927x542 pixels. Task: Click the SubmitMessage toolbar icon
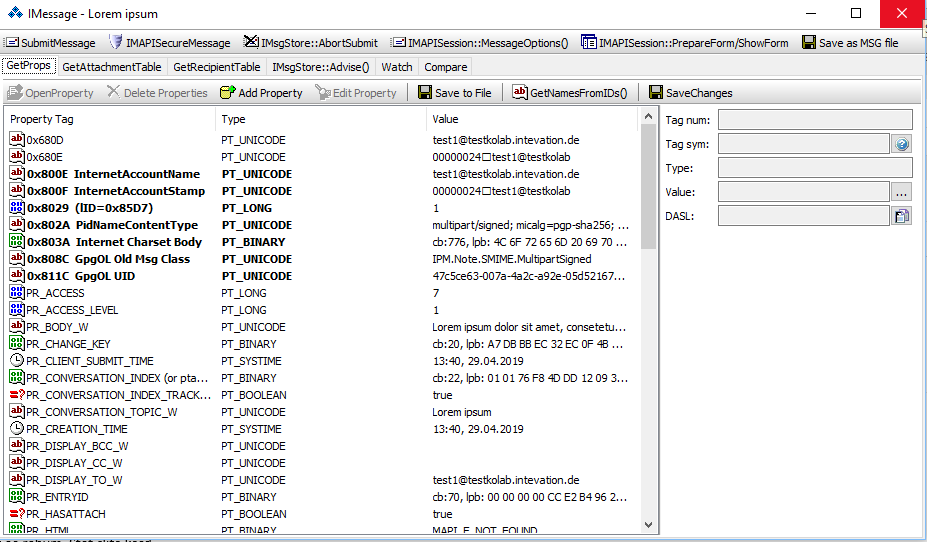coord(11,43)
